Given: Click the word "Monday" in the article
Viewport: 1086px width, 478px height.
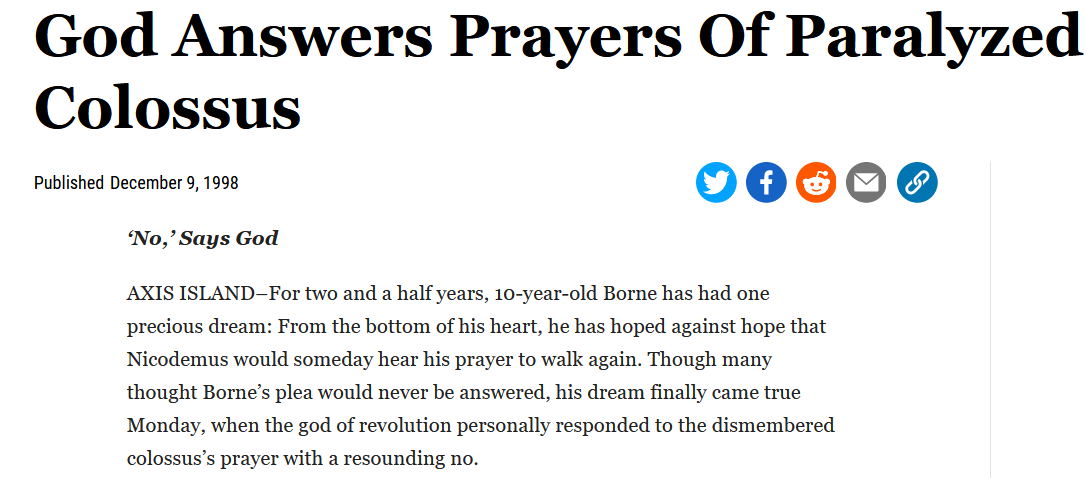Looking at the screenshot, I should (164, 424).
